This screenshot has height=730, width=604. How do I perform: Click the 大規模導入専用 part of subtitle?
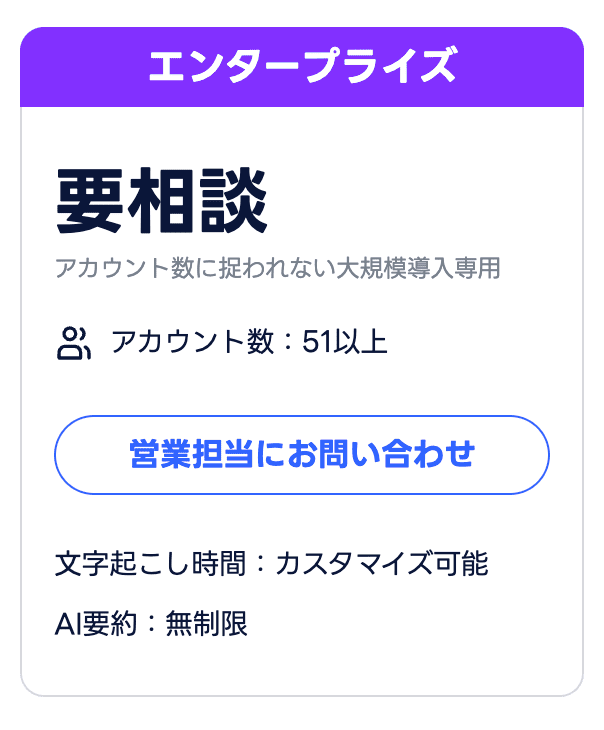tap(418, 268)
